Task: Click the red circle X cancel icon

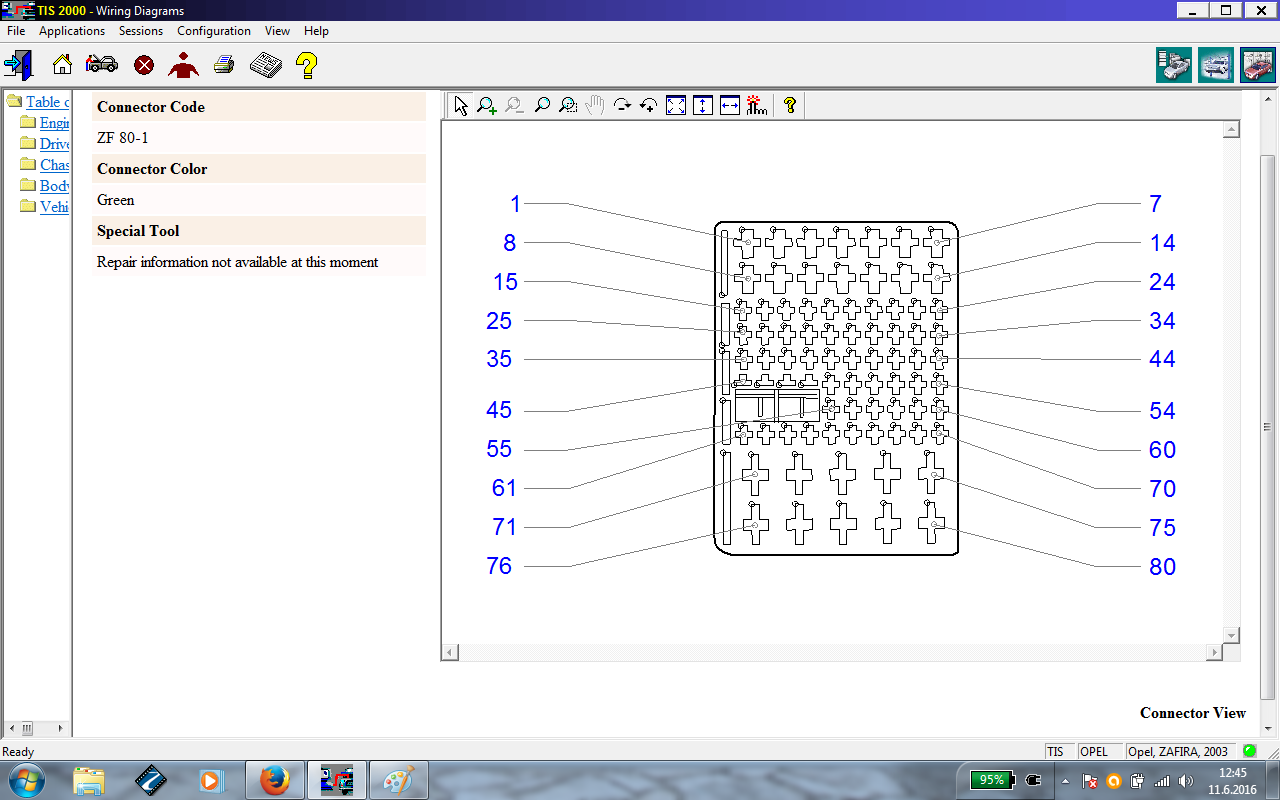Action: tap(144, 66)
